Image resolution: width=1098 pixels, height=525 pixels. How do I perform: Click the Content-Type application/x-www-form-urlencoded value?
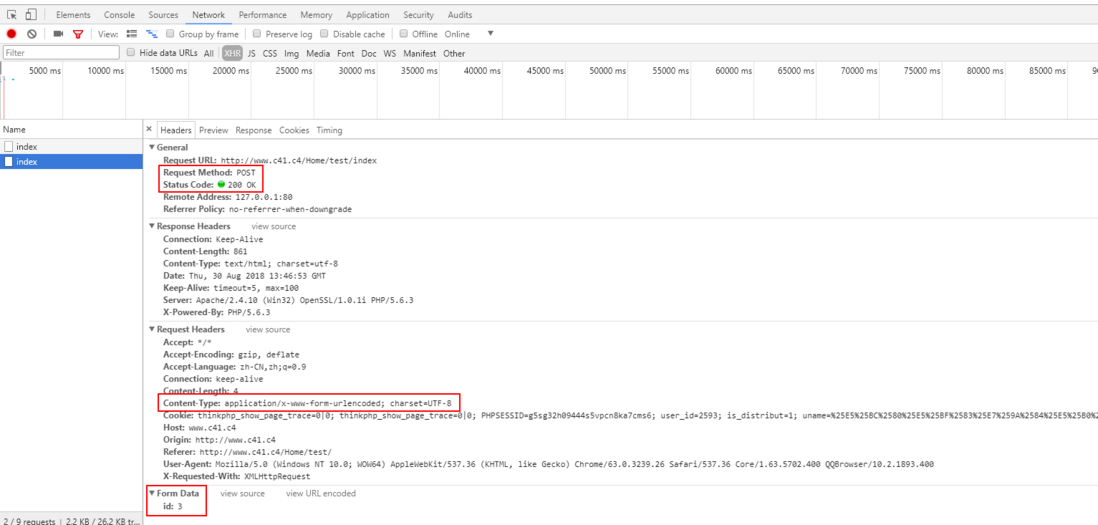[340, 403]
